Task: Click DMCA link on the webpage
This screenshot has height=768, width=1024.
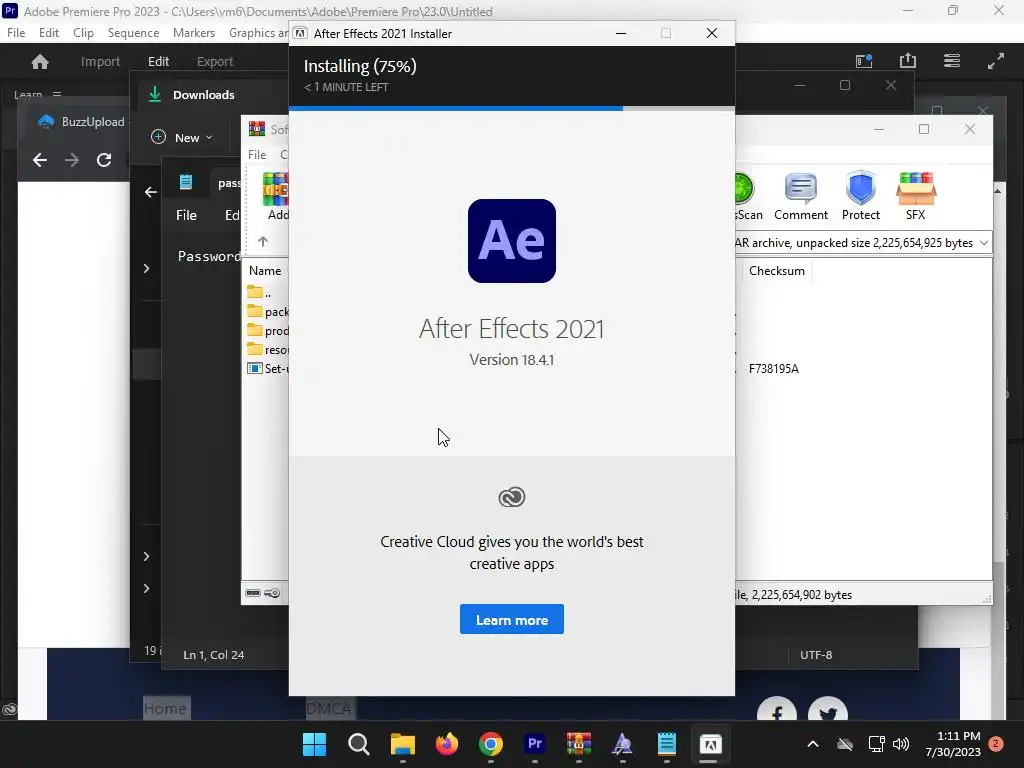Action: [328, 709]
